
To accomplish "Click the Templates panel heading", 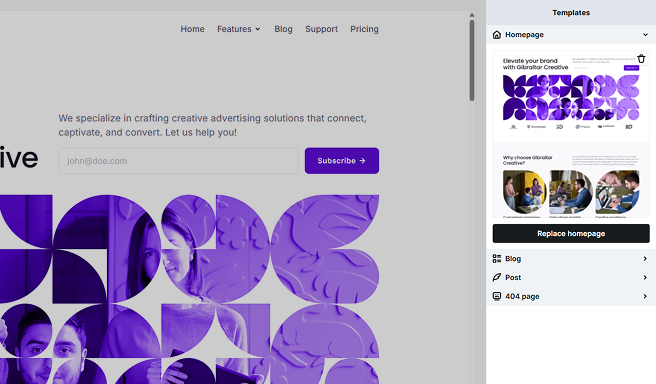I will tap(571, 13).
